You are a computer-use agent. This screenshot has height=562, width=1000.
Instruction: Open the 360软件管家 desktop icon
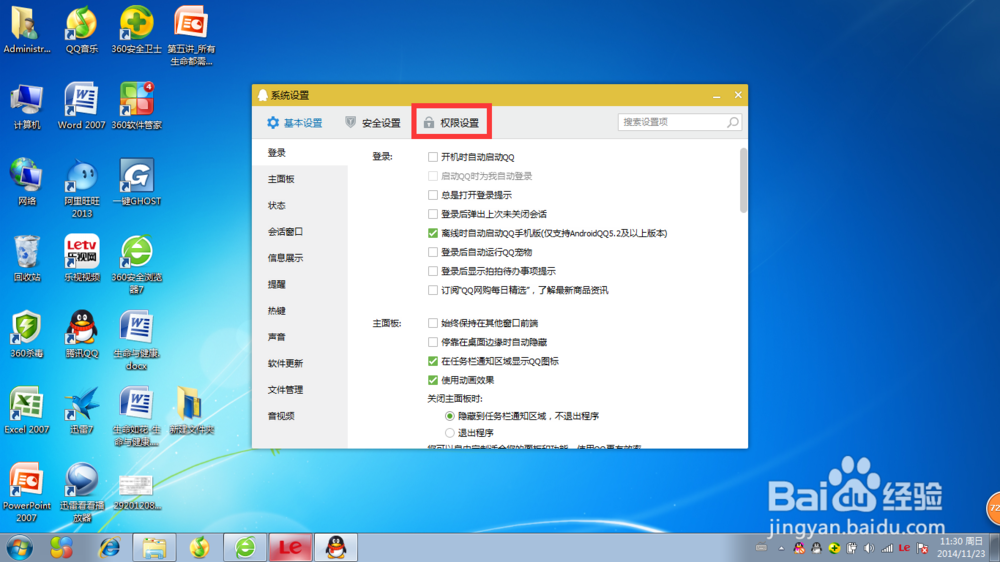[136, 106]
